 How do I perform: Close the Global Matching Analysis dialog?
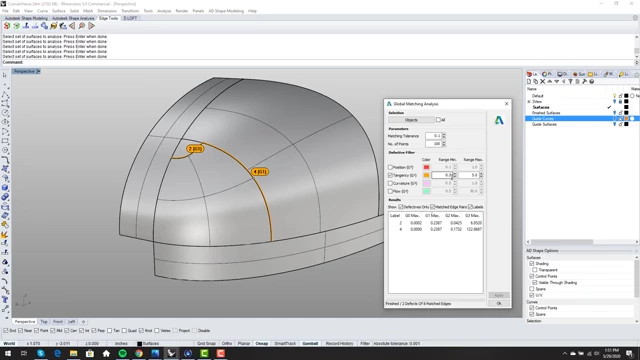(507, 104)
